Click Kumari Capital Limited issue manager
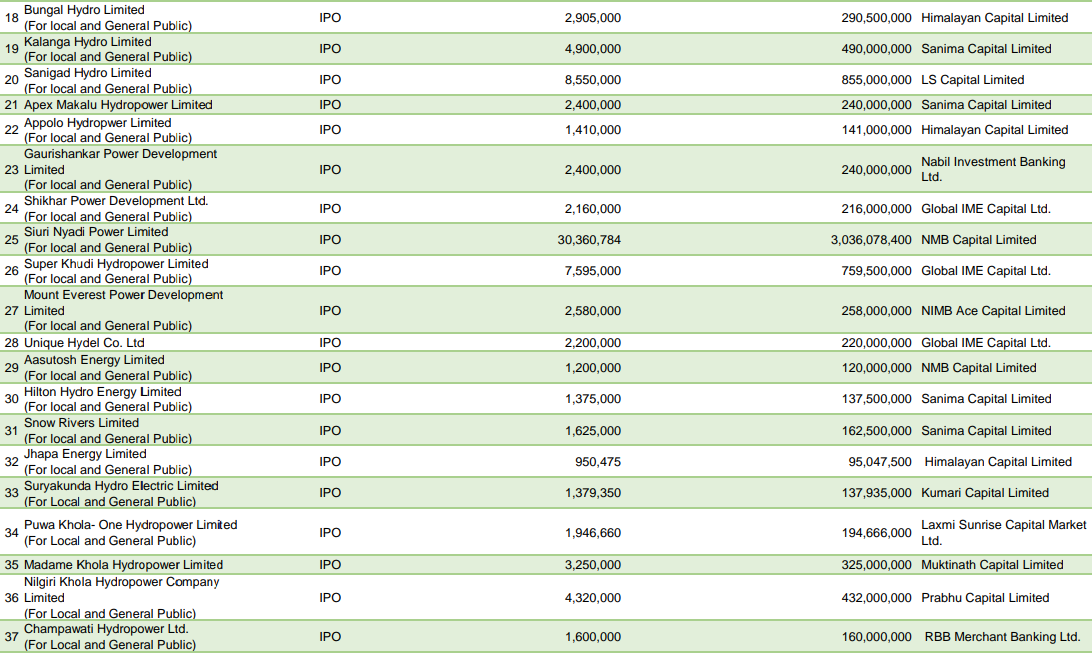 tap(985, 493)
